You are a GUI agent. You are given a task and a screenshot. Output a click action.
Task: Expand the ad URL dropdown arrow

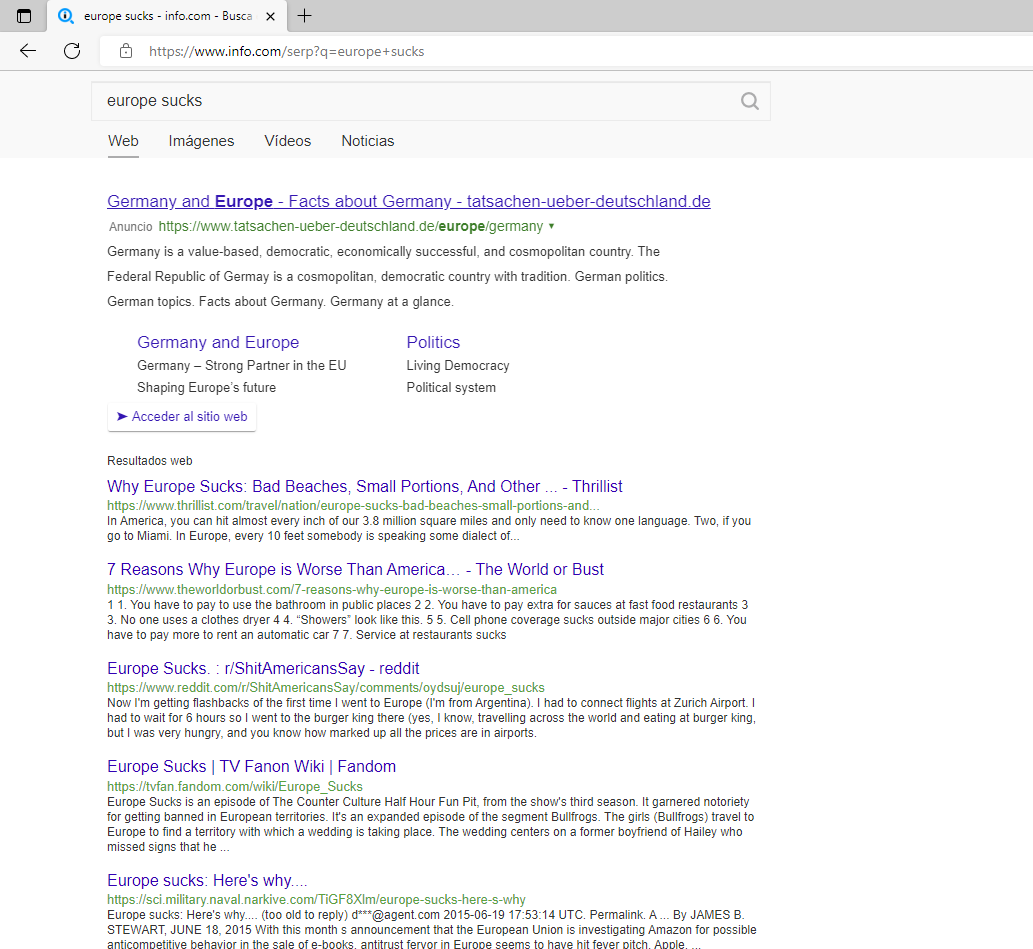[551, 226]
